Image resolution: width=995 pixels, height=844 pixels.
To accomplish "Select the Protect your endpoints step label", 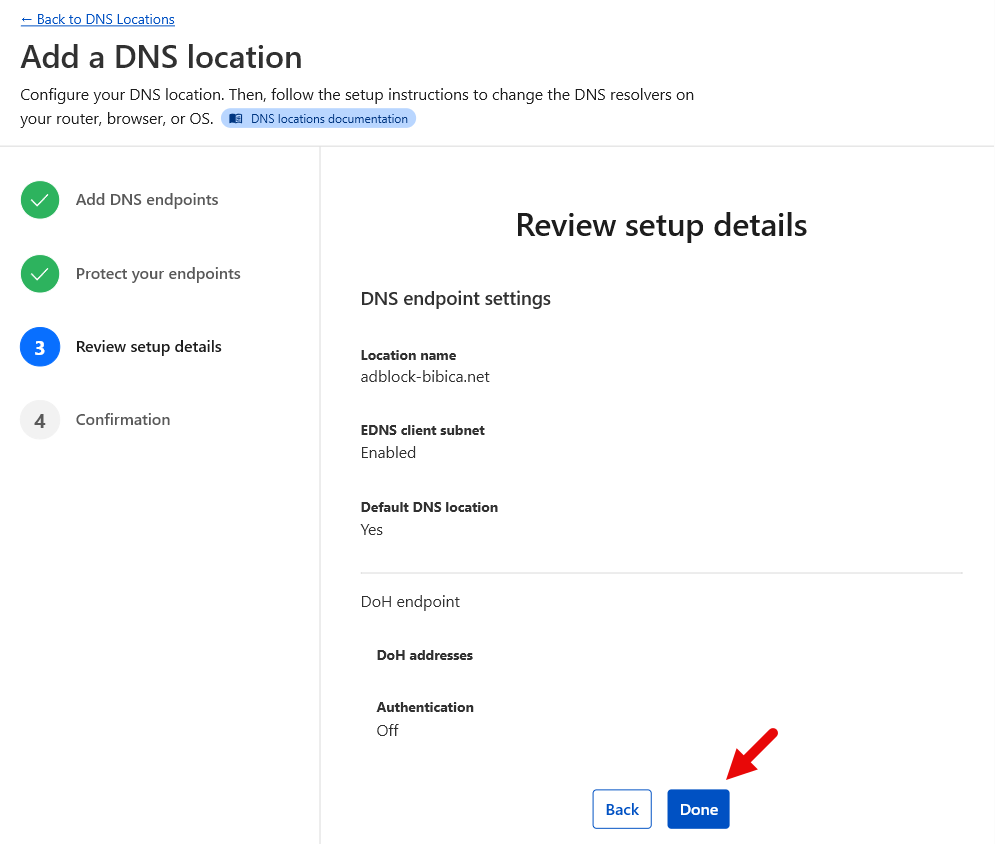I will coord(158,274).
